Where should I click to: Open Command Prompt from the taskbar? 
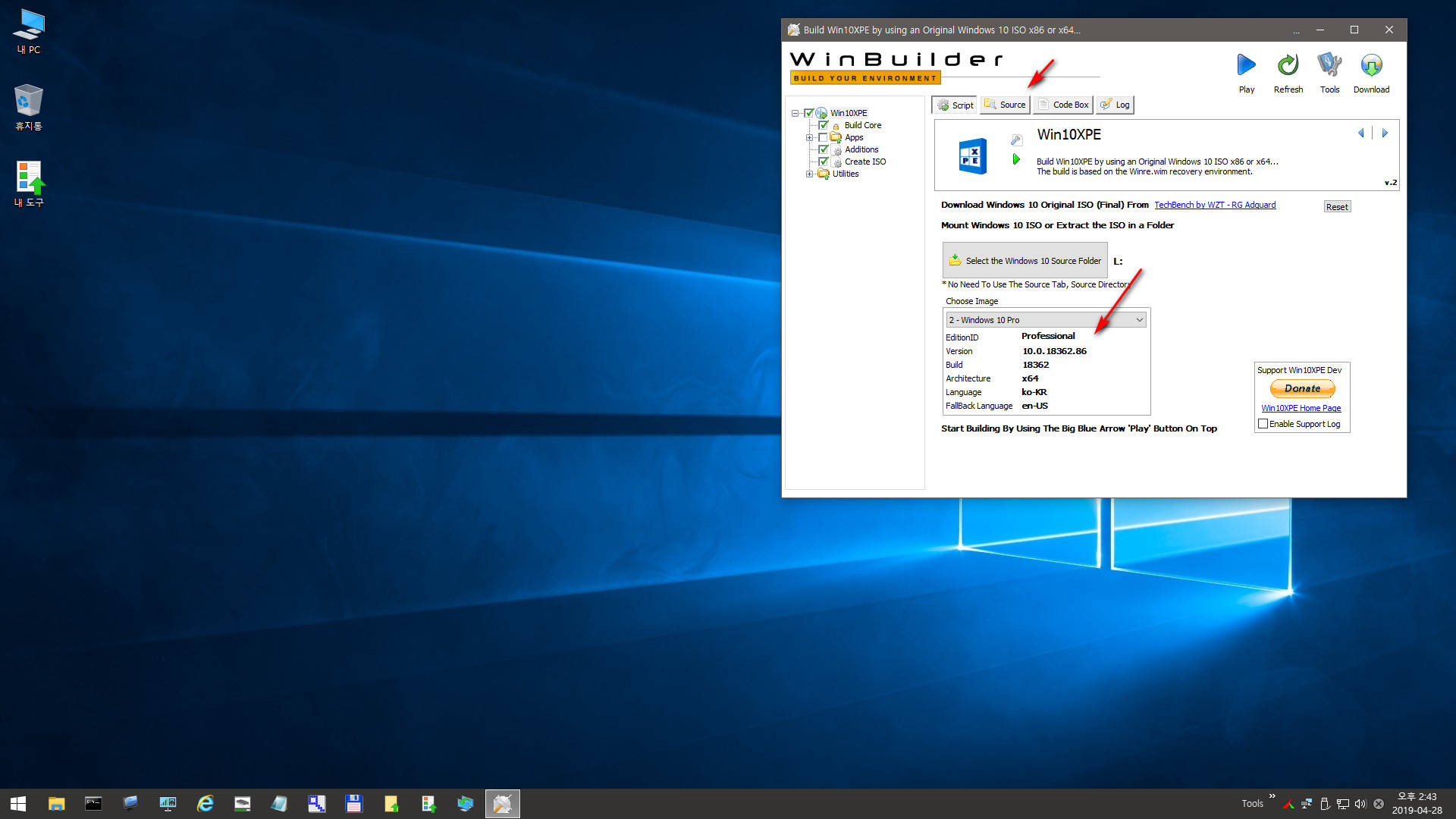coord(93,804)
